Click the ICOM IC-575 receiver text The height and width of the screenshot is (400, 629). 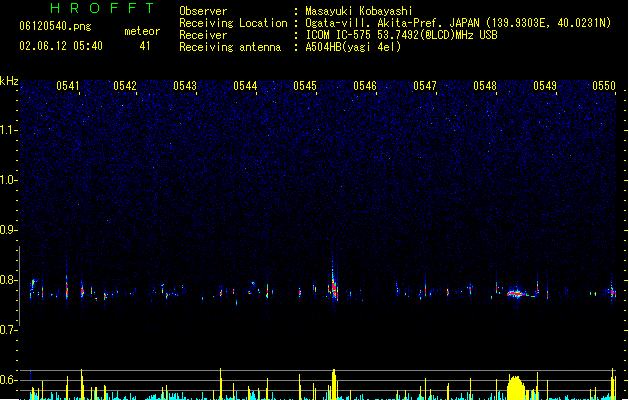coord(402,35)
